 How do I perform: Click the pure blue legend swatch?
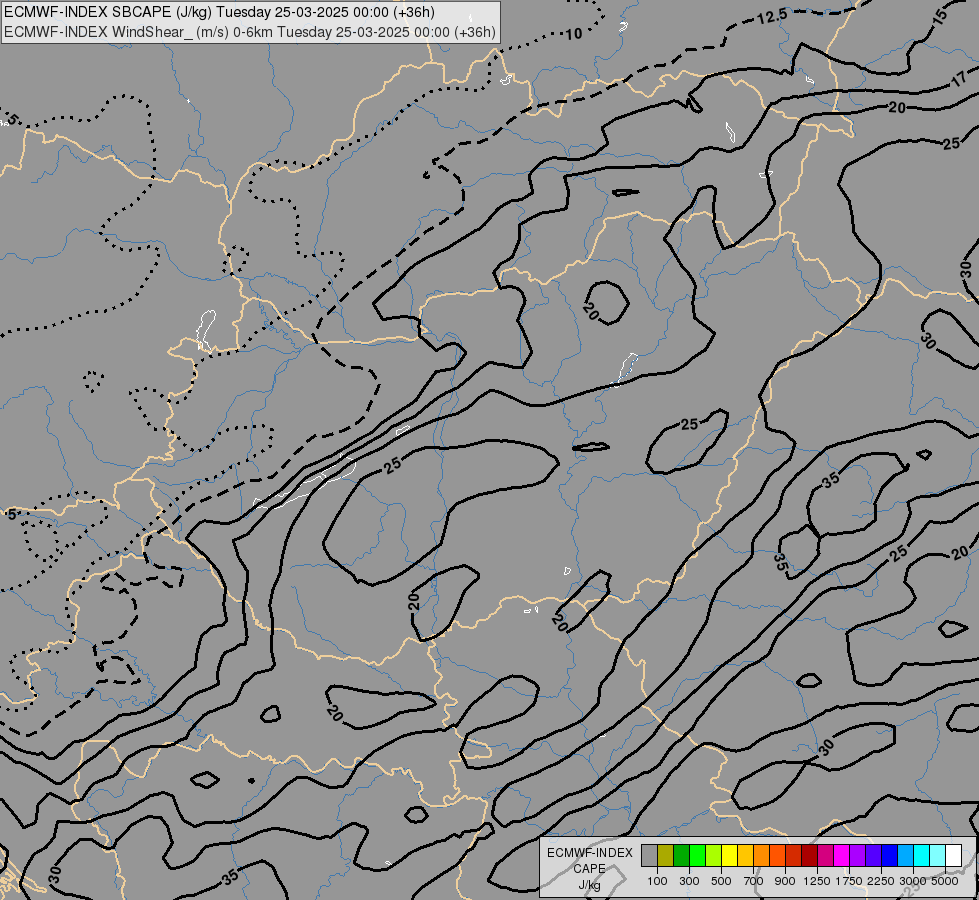pyautogui.click(x=889, y=856)
